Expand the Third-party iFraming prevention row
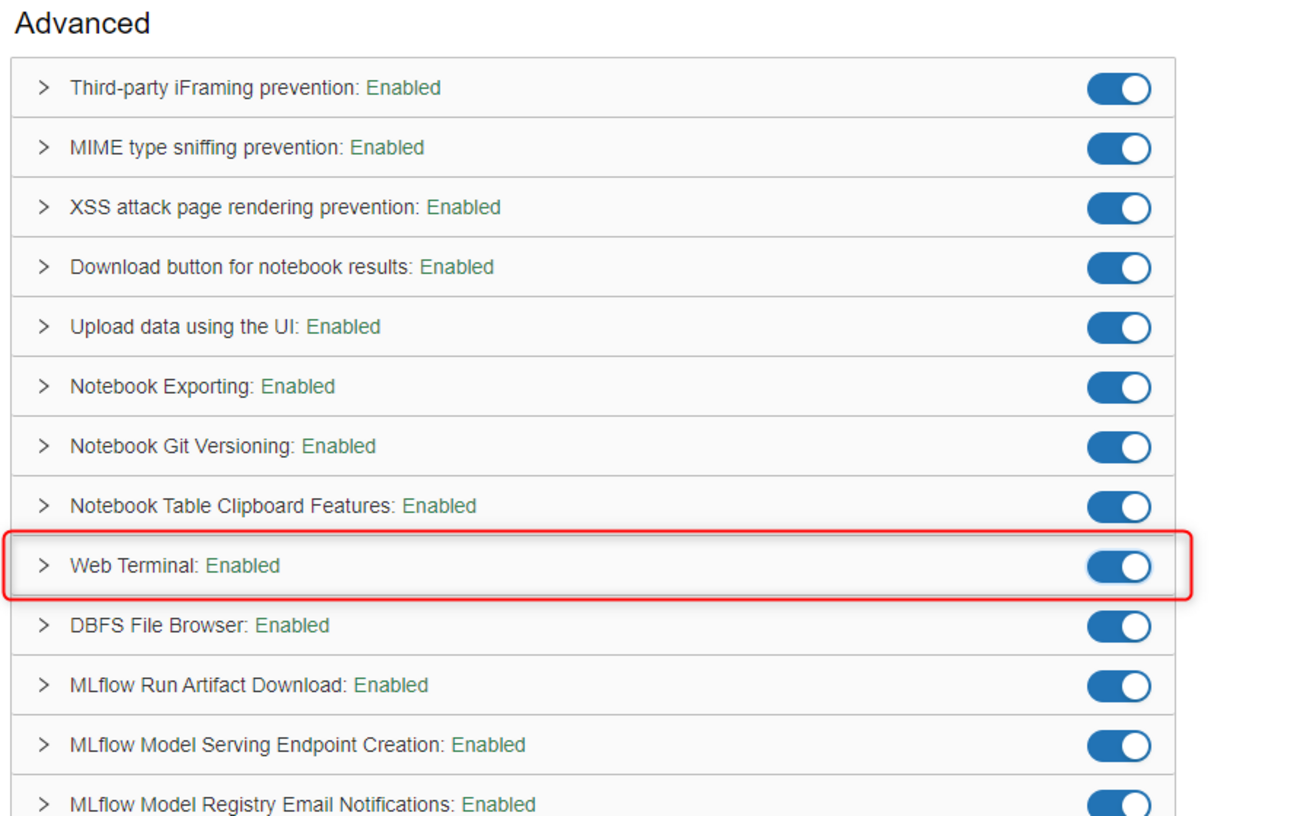 pyautogui.click(x=43, y=88)
